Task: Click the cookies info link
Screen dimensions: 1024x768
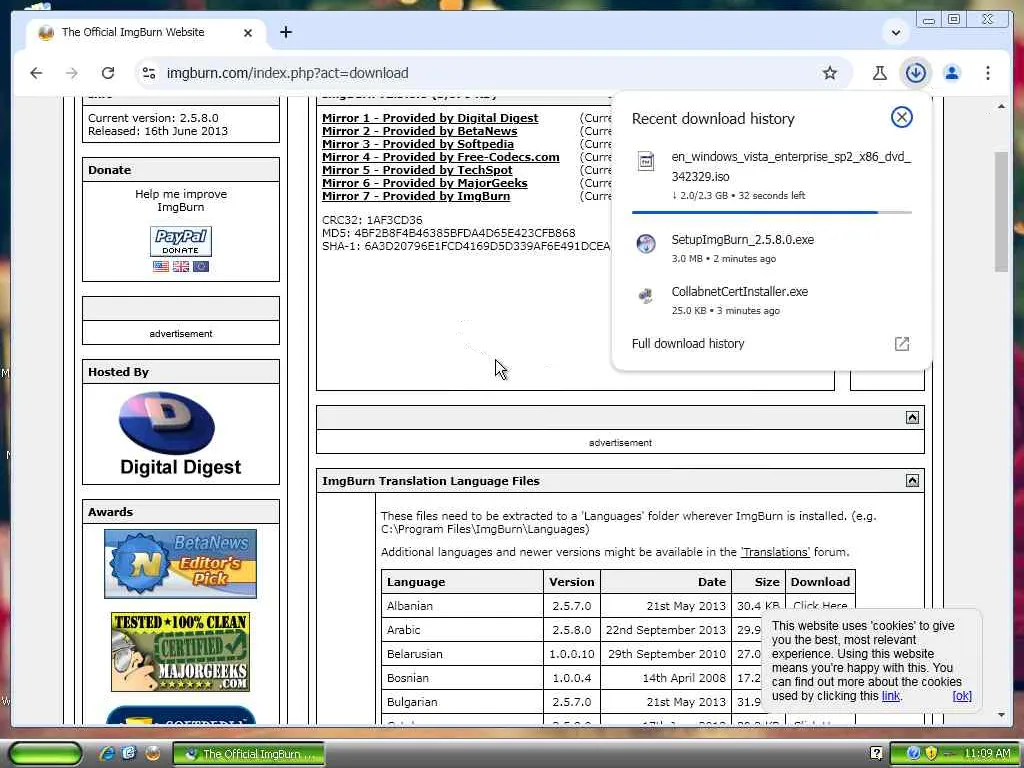Action: 891,696
